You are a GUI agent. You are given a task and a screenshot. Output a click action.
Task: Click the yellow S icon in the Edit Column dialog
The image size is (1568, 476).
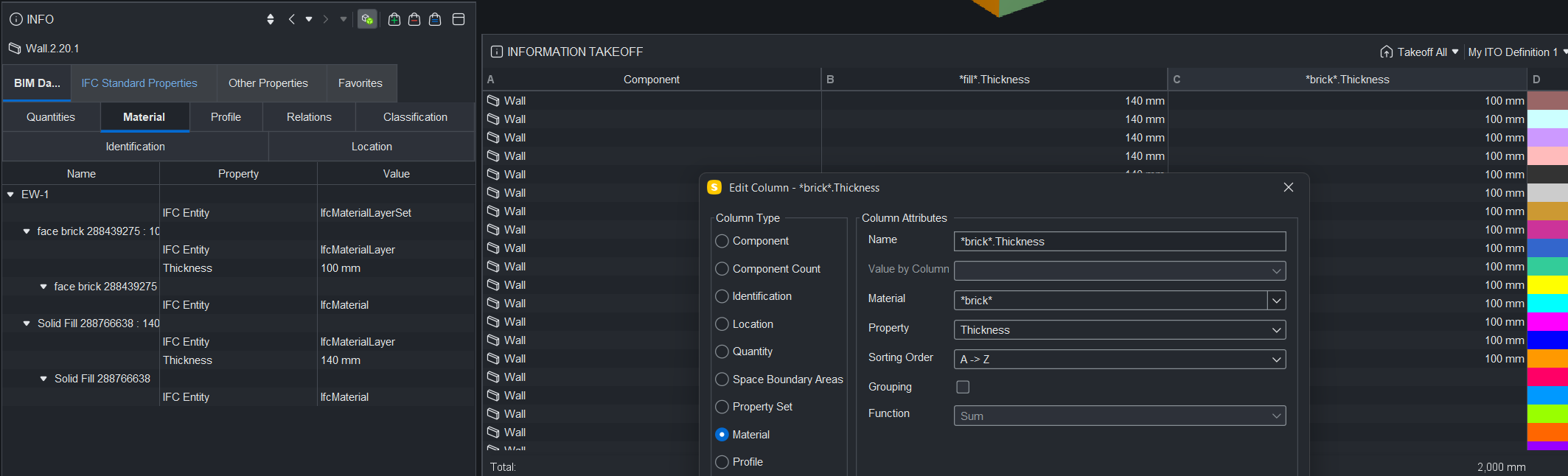714,187
